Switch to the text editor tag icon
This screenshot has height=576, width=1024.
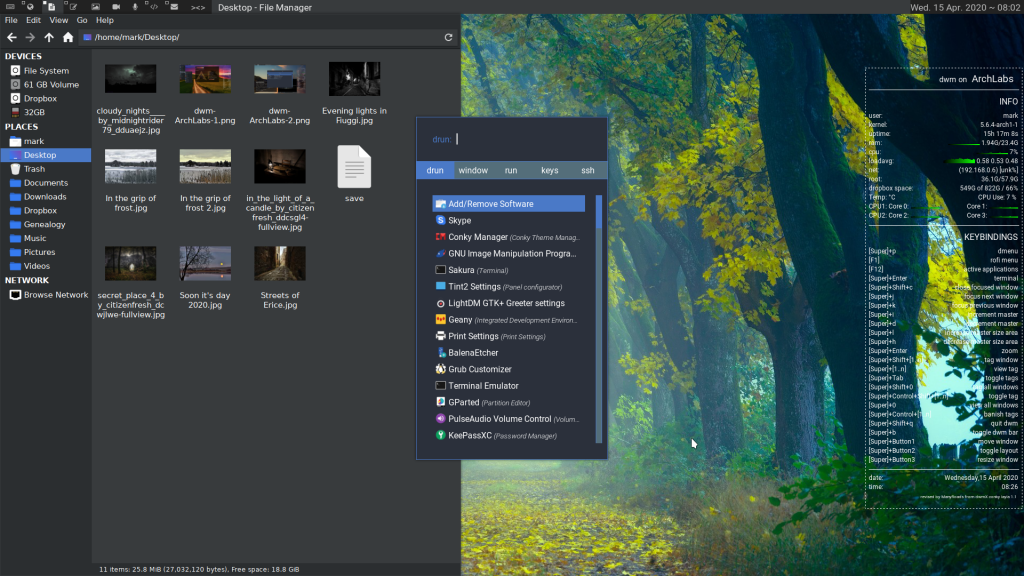tap(72, 7)
